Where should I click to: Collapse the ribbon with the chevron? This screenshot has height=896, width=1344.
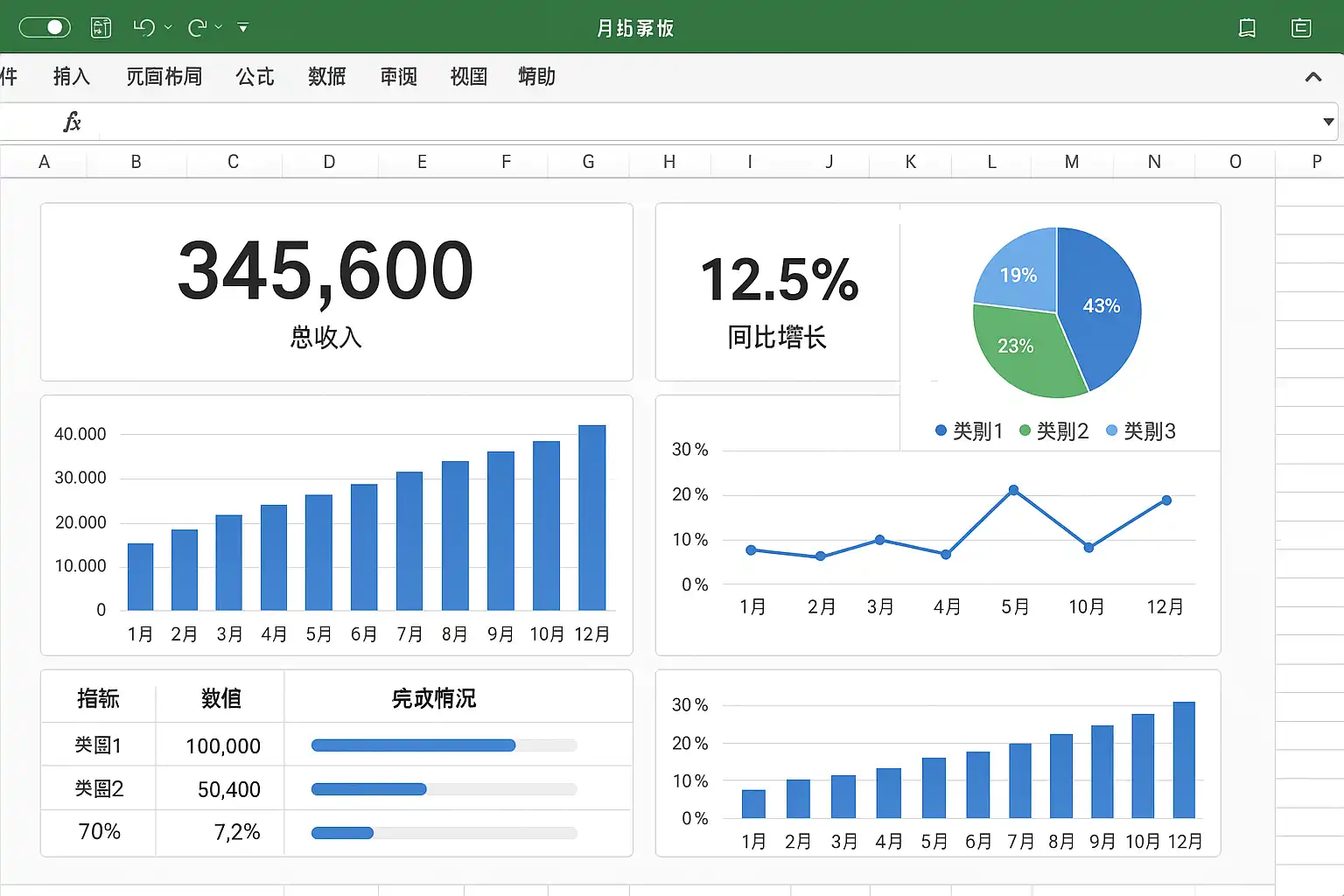1312,77
